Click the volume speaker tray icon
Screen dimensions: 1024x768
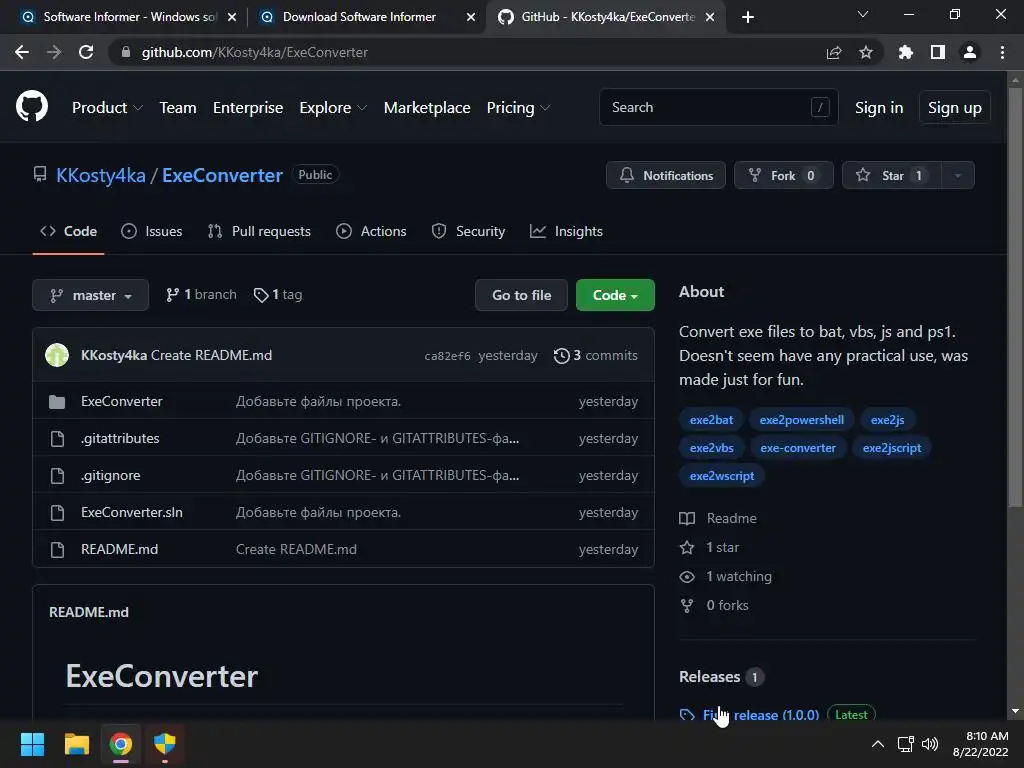point(930,744)
